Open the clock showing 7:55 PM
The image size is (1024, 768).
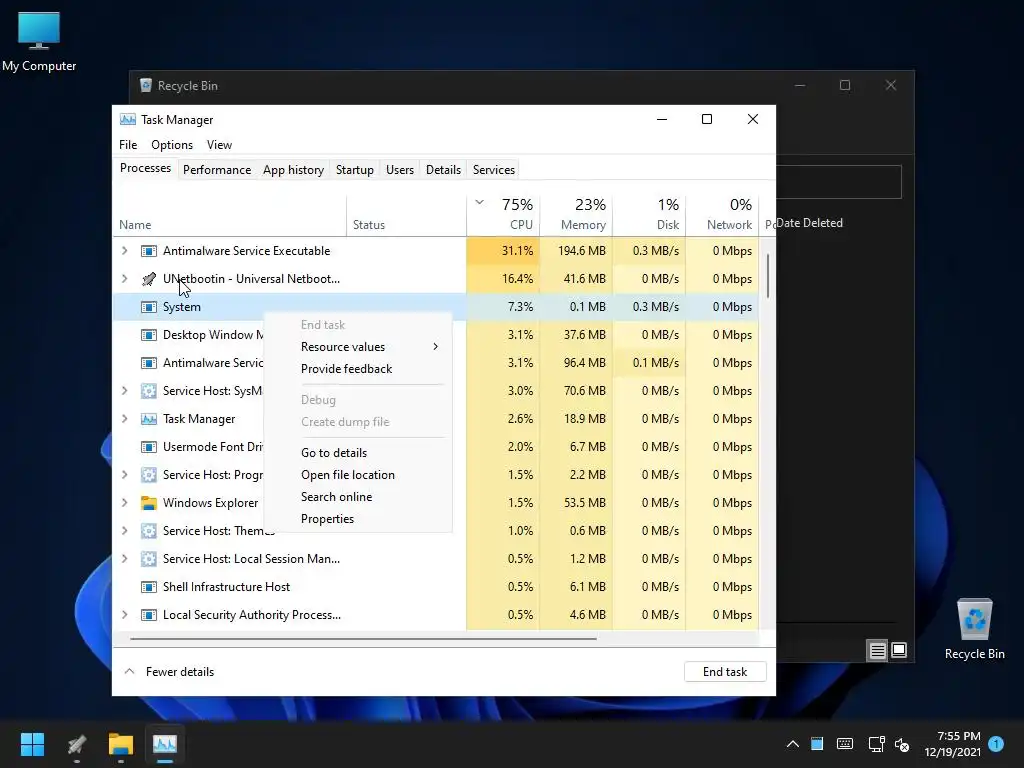(953, 744)
